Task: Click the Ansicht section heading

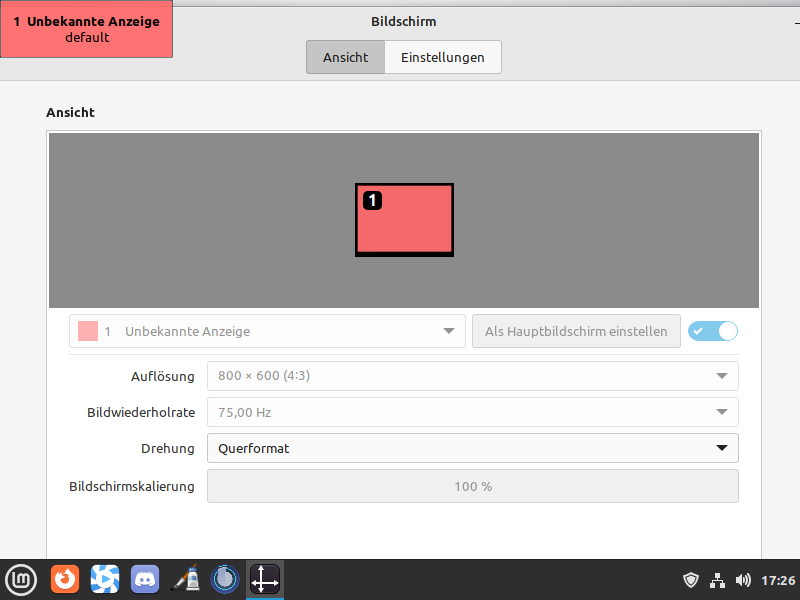Action: 70,112
